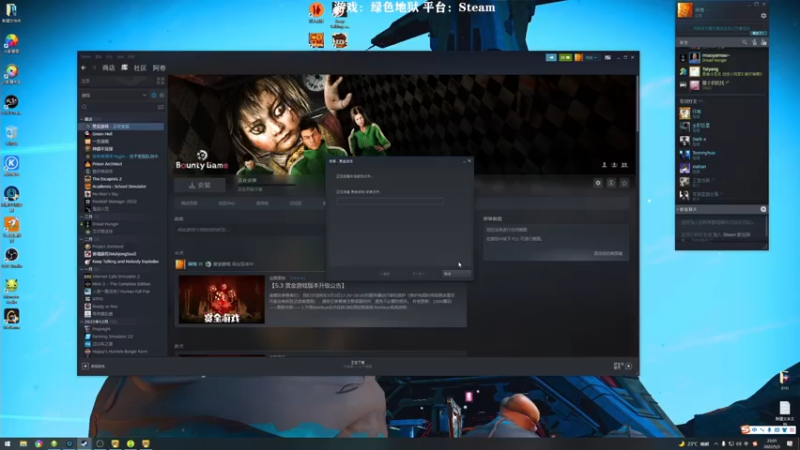Image resolution: width=800 pixels, height=450 pixels.
Task: Go back with the Steam back arrow
Action: (84, 68)
